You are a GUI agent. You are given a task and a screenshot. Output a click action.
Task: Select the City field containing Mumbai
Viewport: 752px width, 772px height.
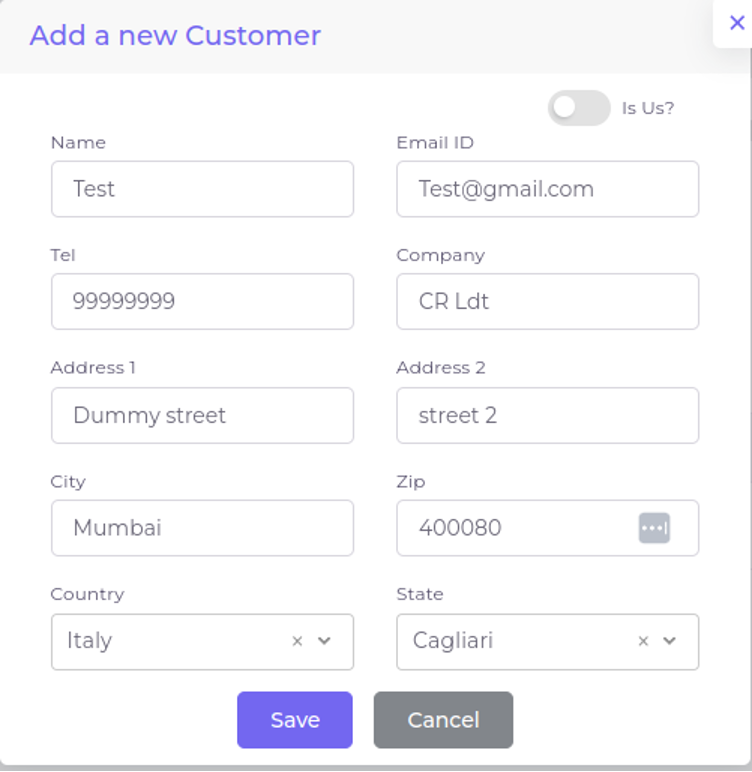pyautogui.click(x=202, y=528)
